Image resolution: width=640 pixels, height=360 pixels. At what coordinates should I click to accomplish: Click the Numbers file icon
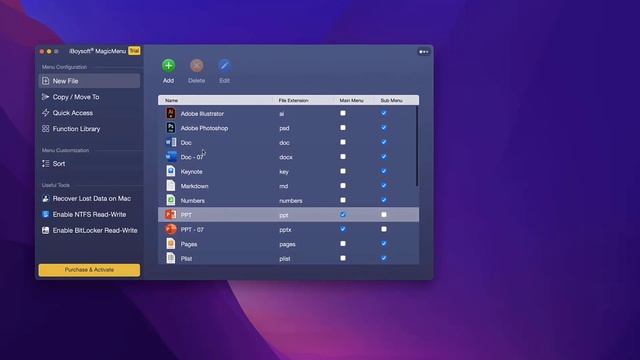[171, 200]
